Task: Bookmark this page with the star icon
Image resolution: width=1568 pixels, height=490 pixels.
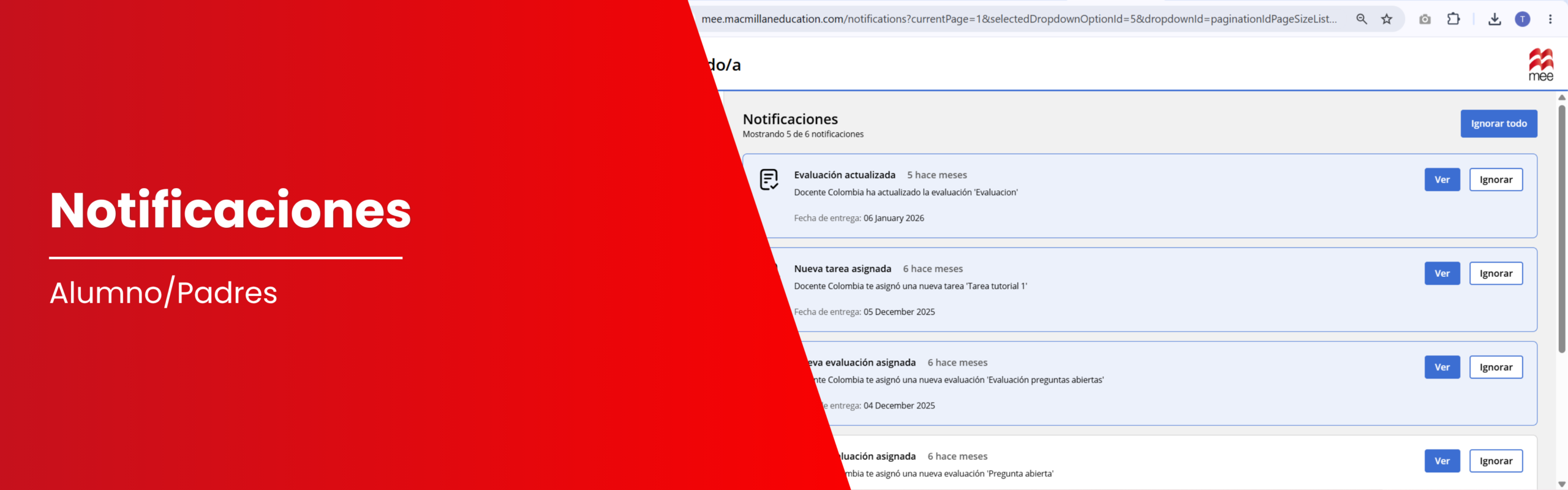Action: coord(1387,19)
